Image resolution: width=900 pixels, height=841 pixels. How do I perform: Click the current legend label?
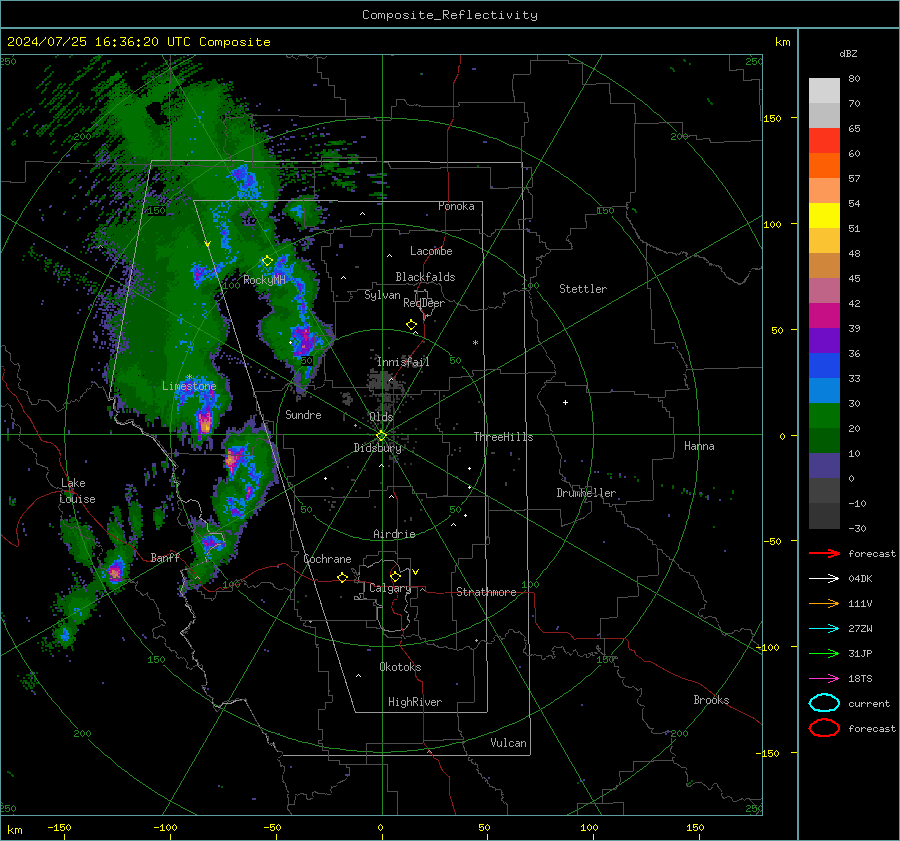(869, 703)
